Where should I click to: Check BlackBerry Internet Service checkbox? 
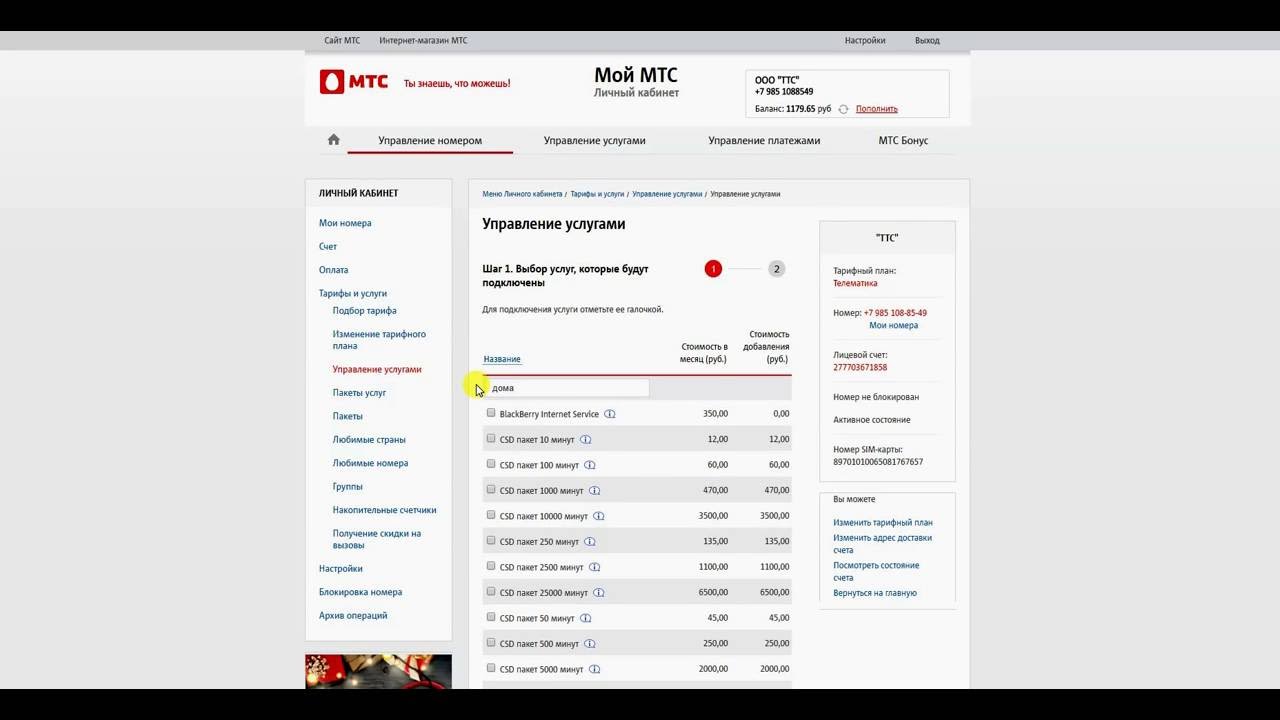click(x=491, y=413)
